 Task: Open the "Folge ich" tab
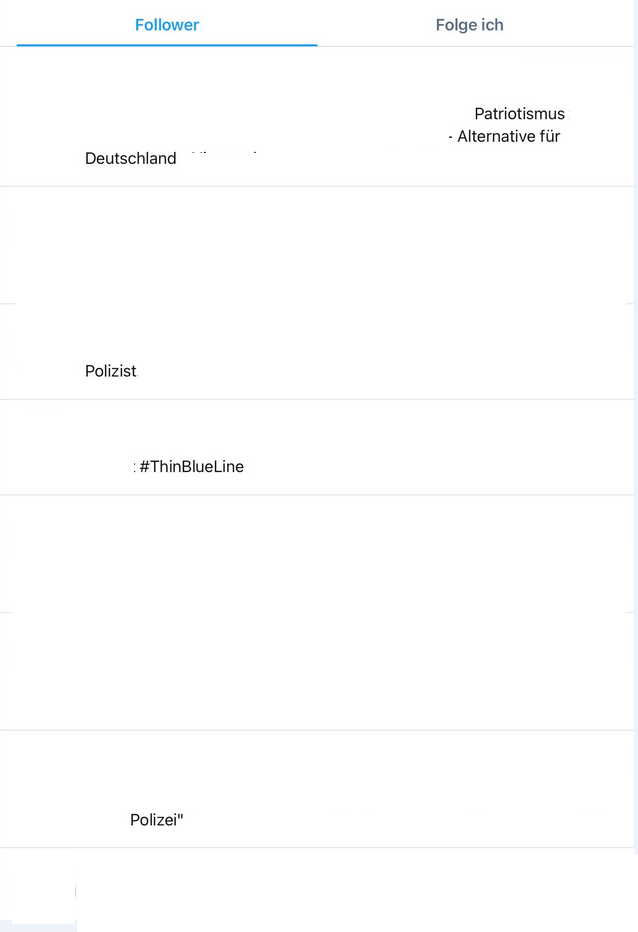point(469,25)
